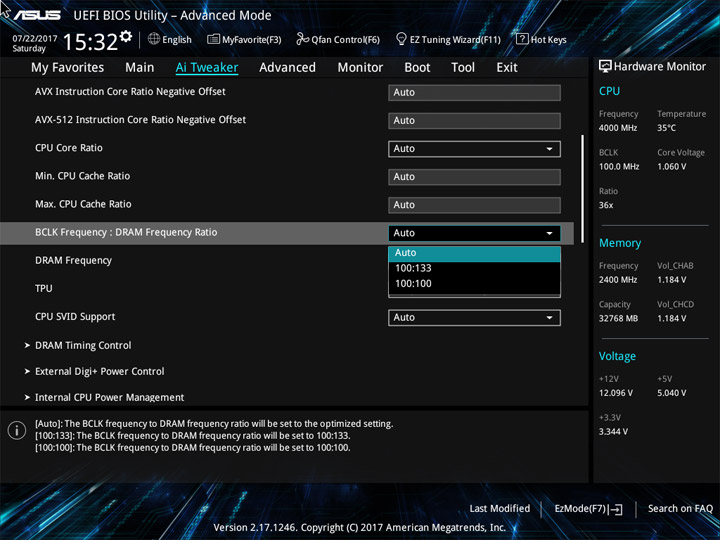Click the CPU Core Ratio label
This screenshot has width=720, height=540.
[x=69, y=148]
